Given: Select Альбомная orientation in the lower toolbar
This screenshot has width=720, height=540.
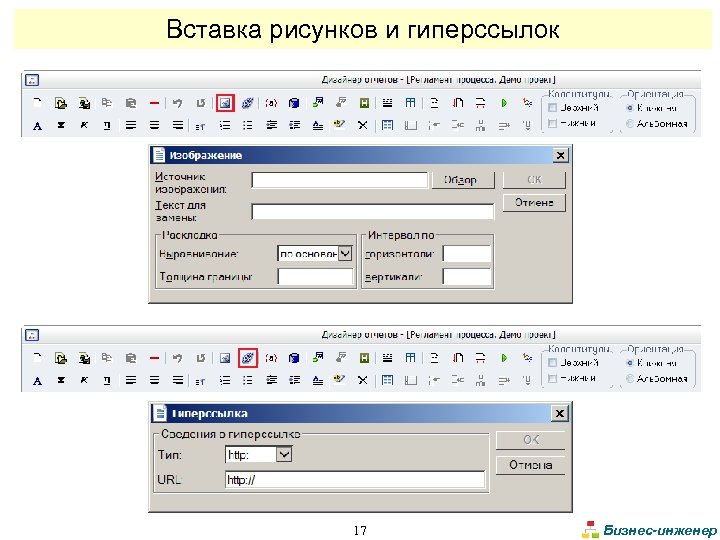Looking at the screenshot, I should point(630,378).
